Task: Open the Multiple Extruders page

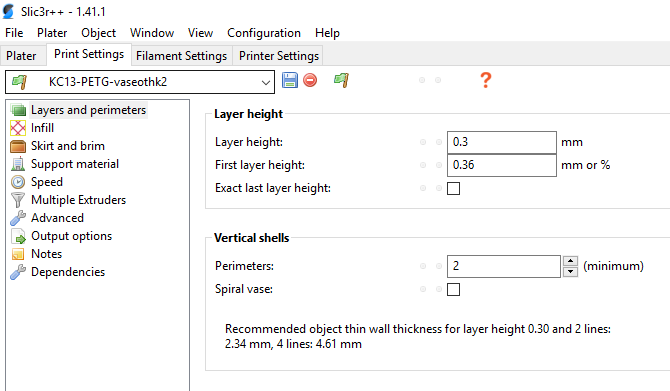Action: (x=78, y=200)
